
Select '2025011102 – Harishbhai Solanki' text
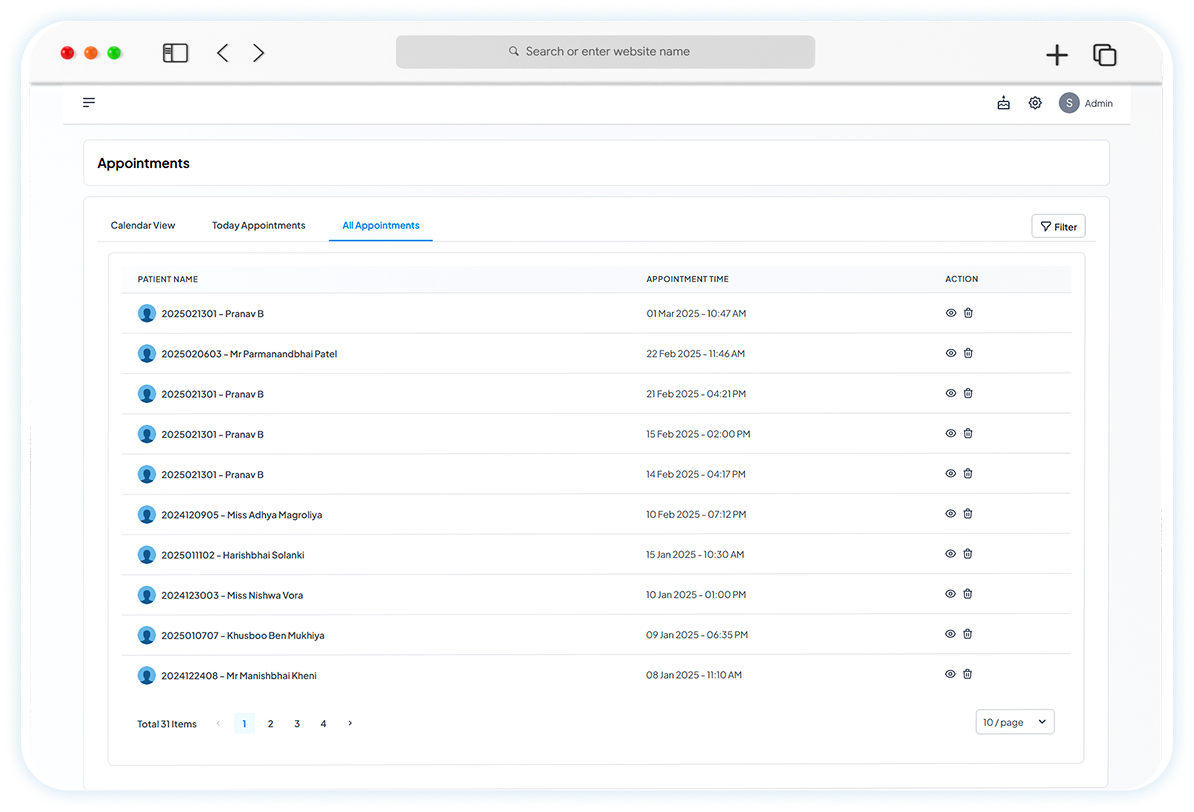[232, 555]
